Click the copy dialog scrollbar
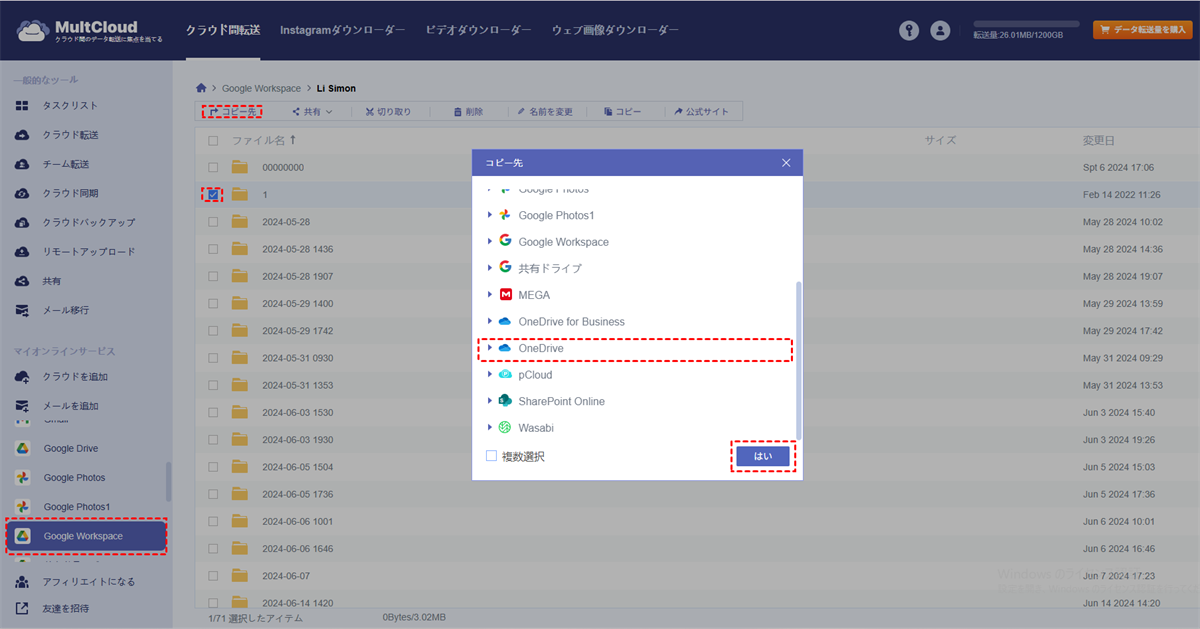This screenshot has height=629, width=1200. [797, 360]
